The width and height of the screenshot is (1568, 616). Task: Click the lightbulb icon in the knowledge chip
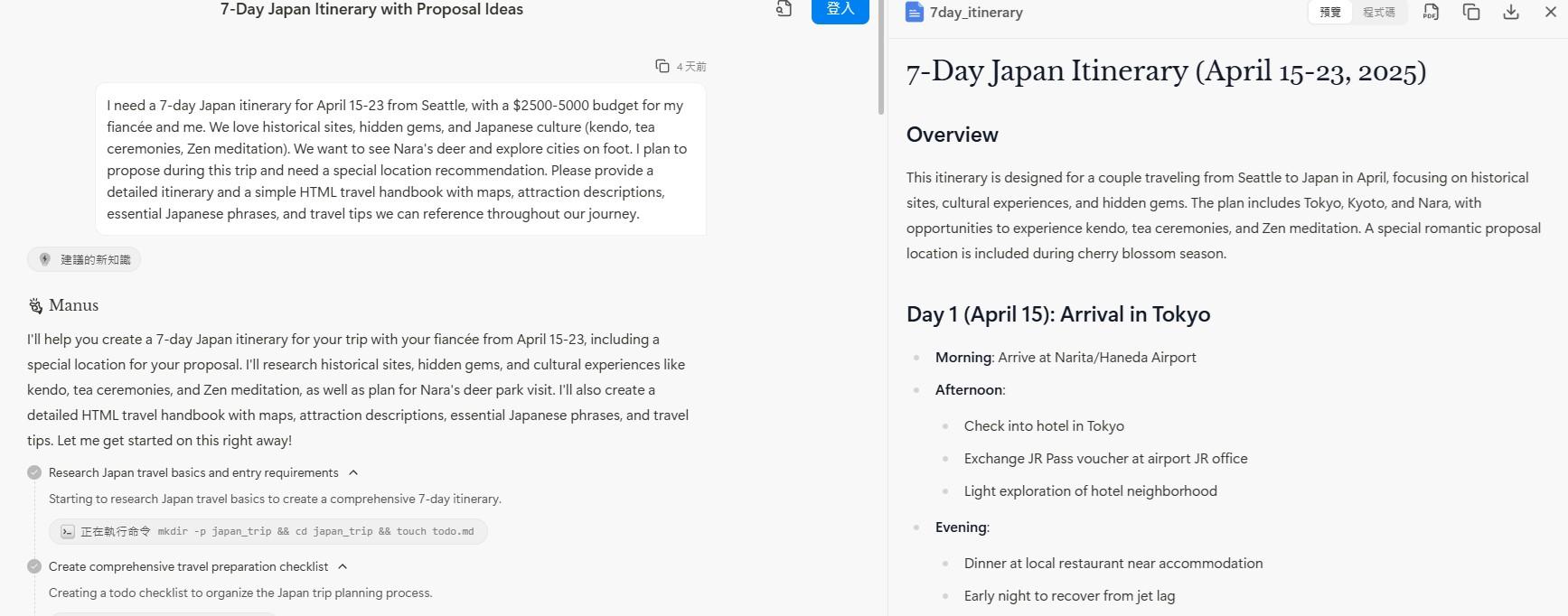point(45,259)
